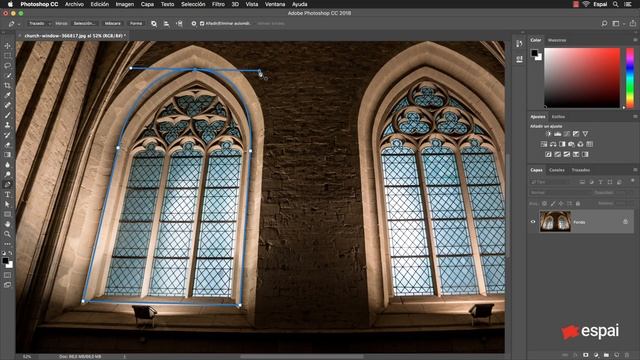Select the Dodge tool
The width and height of the screenshot is (640, 360).
7,174
